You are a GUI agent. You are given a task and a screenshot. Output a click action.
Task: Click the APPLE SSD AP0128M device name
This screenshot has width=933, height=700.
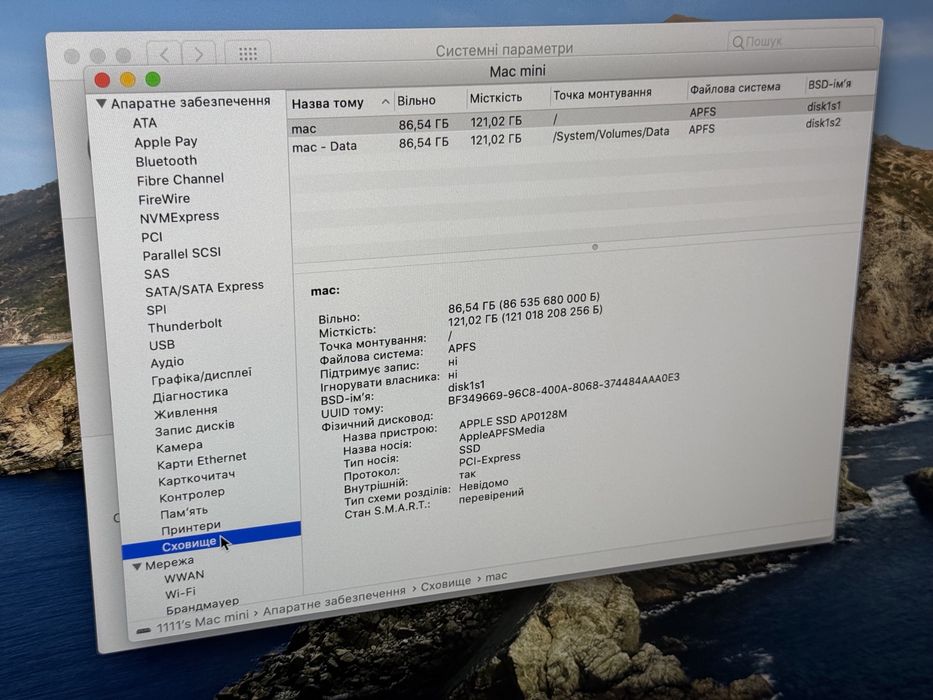coord(513,418)
